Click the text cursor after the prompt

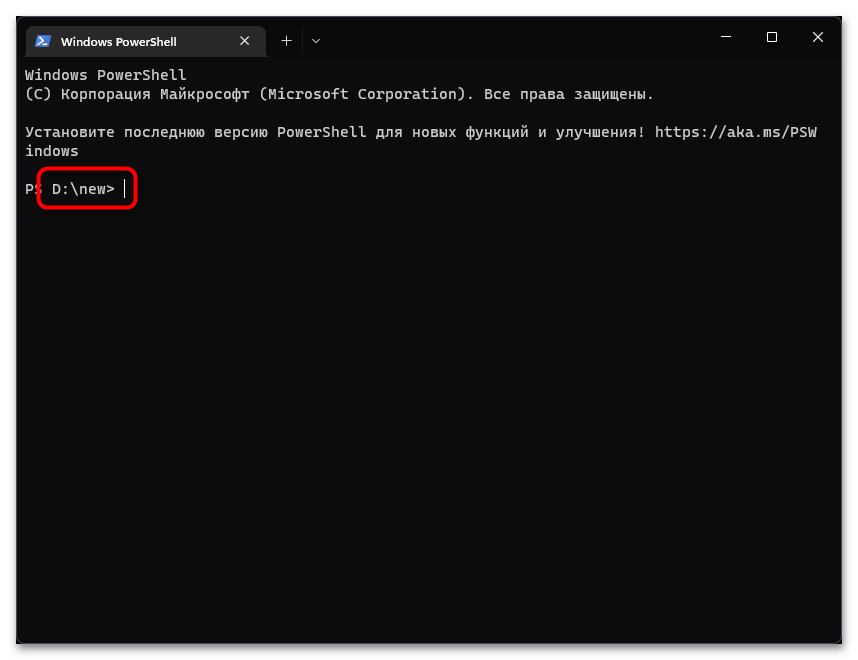point(125,189)
